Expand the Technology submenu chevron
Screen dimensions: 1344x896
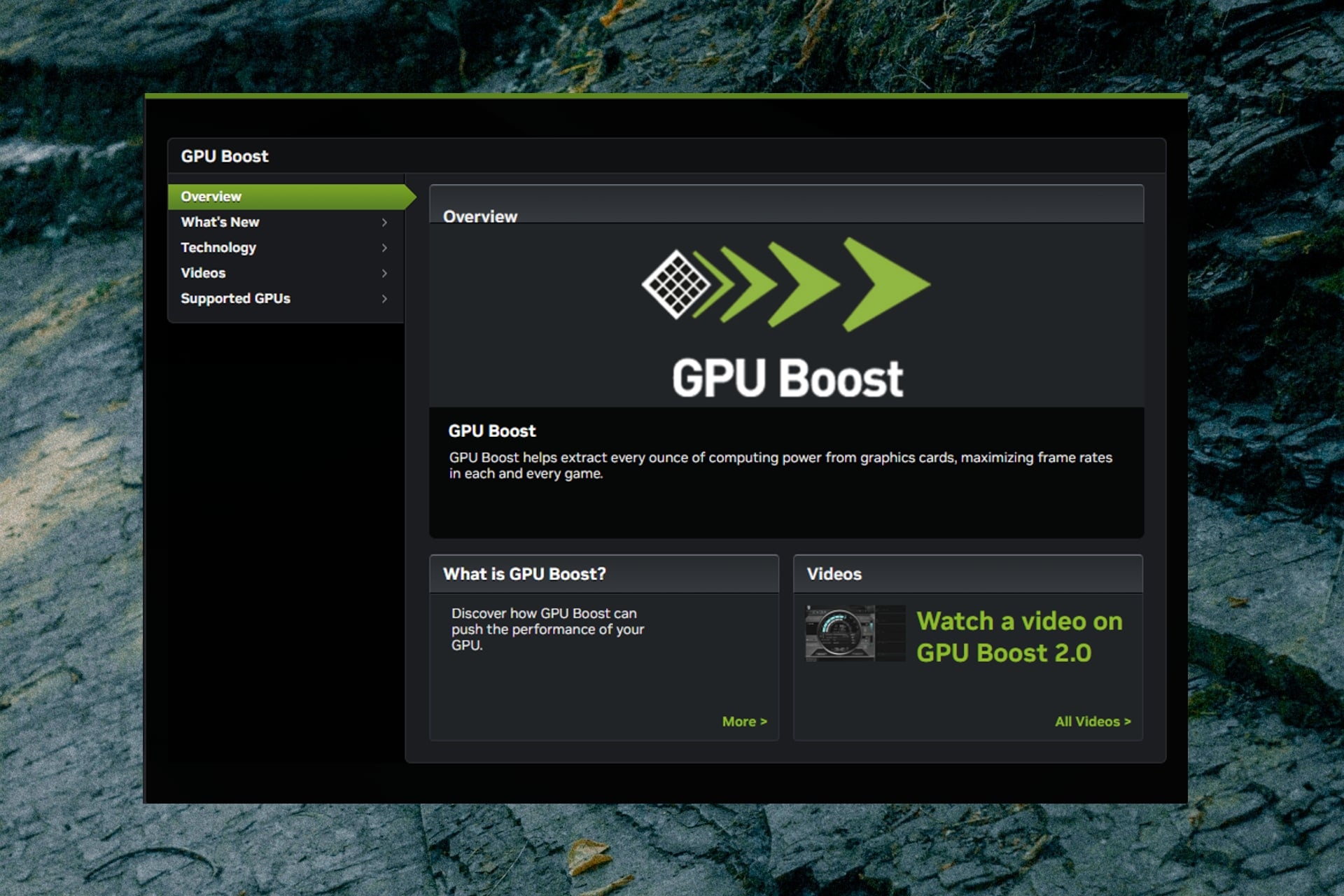[384, 247]
